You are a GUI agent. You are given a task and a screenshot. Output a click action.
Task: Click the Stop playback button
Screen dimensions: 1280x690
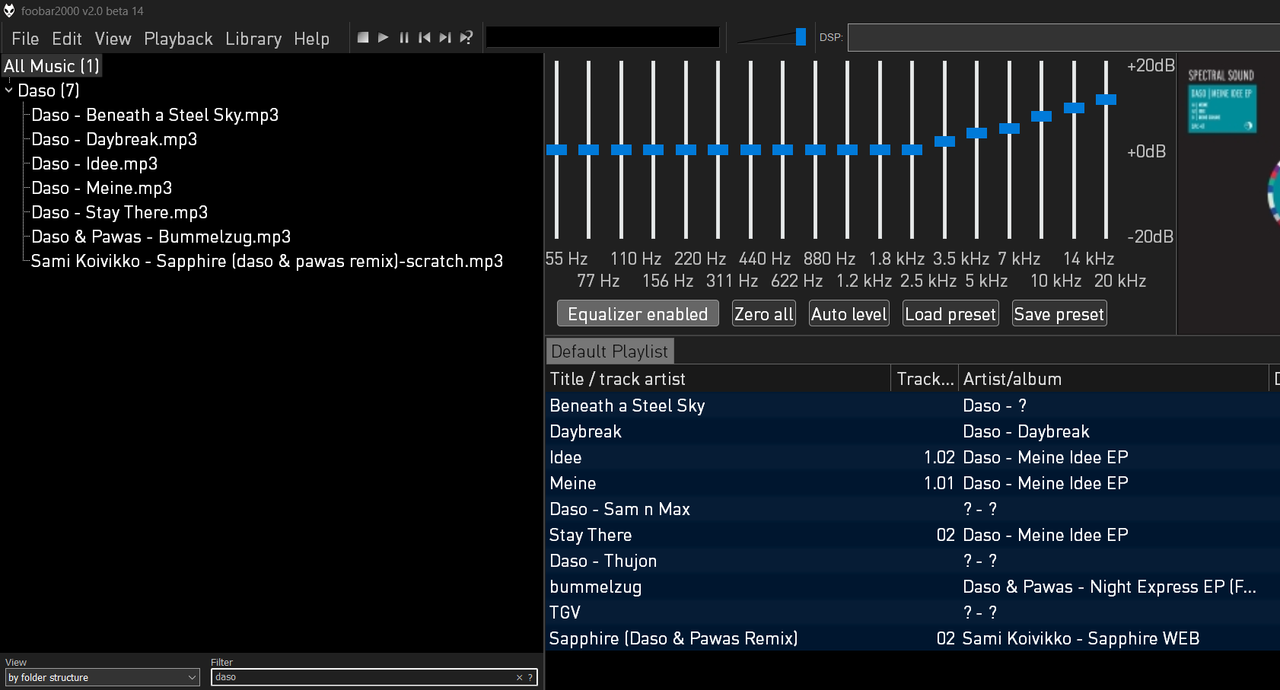(363, 38)
